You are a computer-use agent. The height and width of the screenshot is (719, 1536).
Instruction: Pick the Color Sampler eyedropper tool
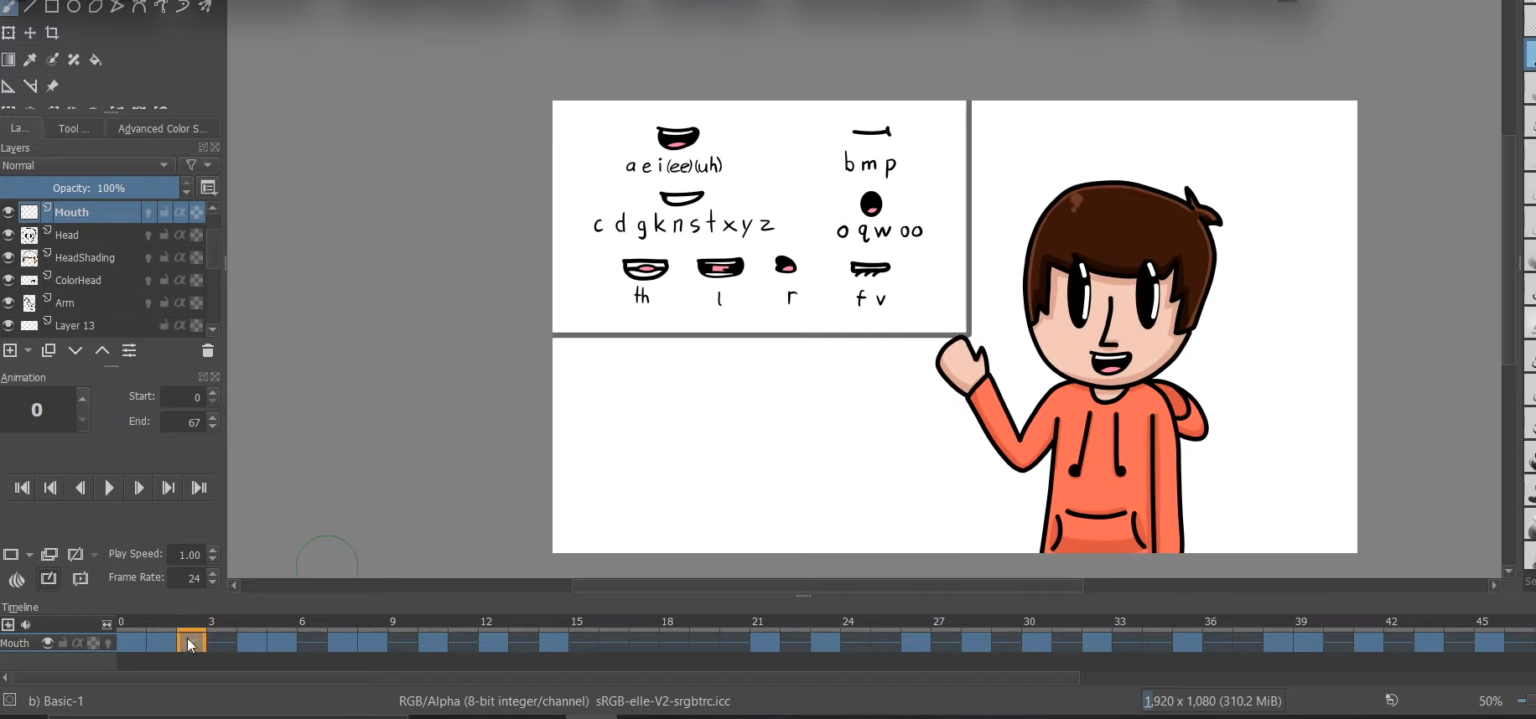point(30,60)
